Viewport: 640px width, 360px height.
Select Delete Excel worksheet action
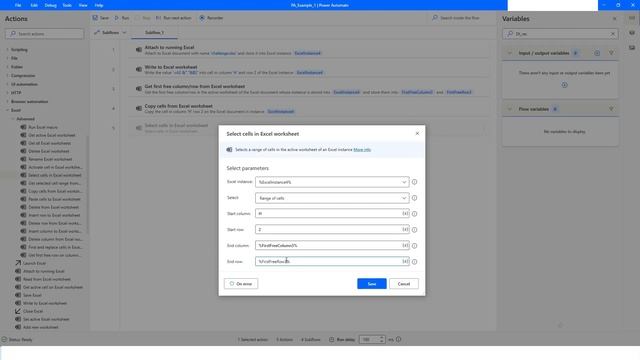(49, 151)
